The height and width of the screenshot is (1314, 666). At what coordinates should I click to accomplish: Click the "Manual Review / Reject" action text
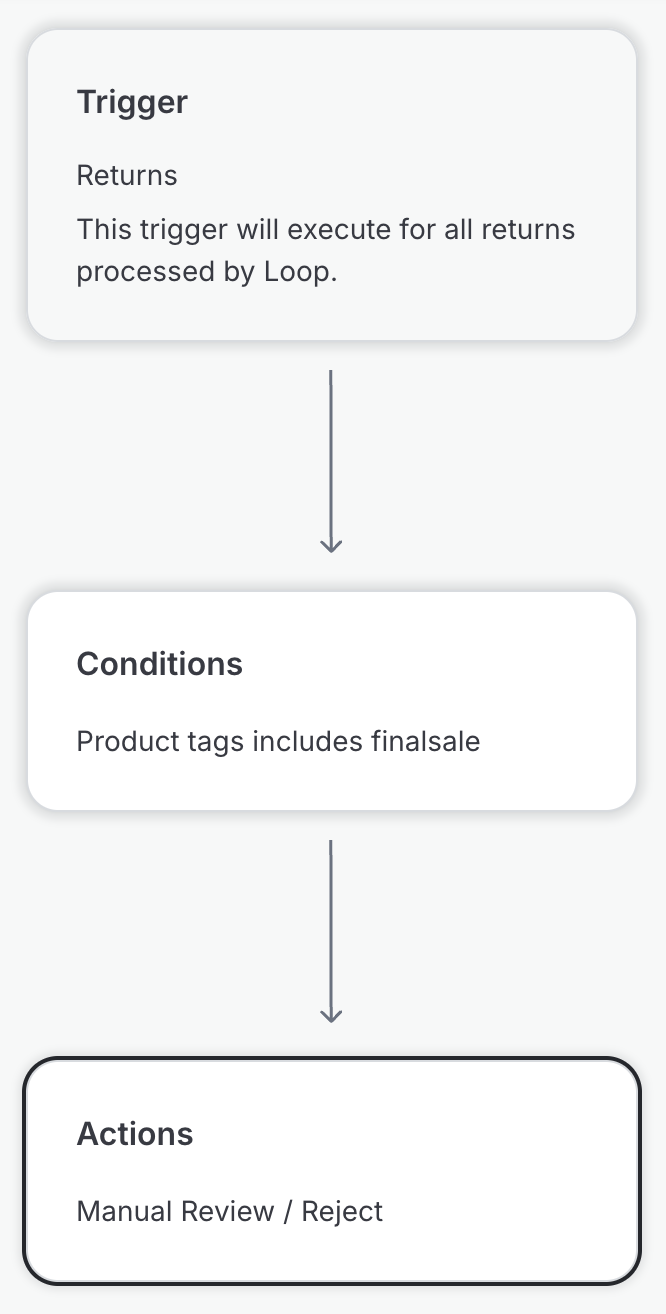pos(230,1212)
